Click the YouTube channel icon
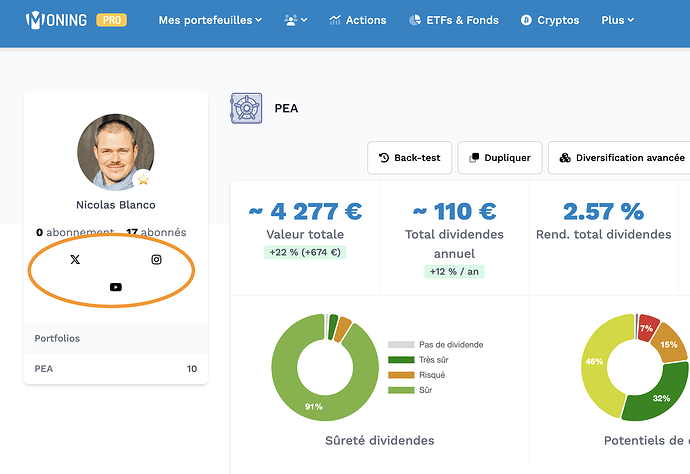This screenshot has width=690, height=474. coord(116,287)
